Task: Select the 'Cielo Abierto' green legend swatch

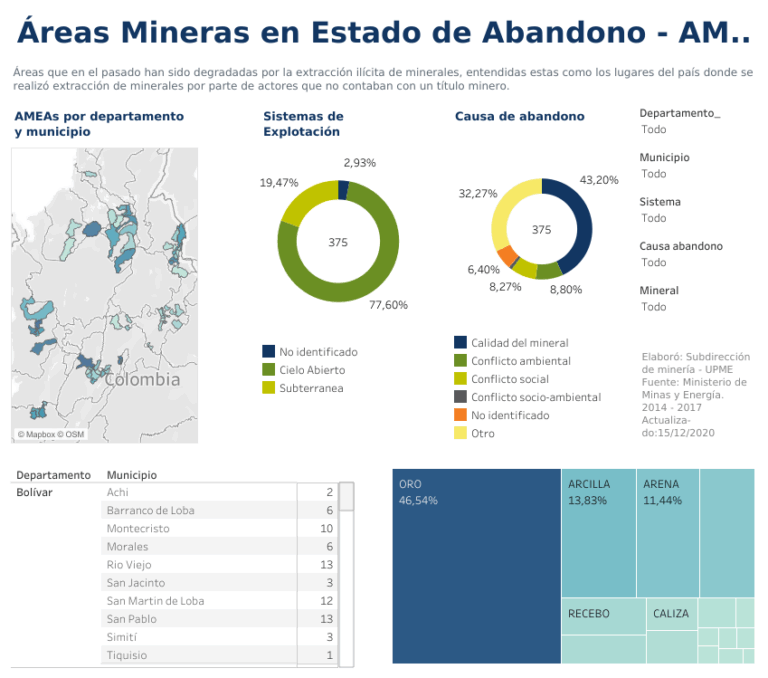Action: [268, 369]
